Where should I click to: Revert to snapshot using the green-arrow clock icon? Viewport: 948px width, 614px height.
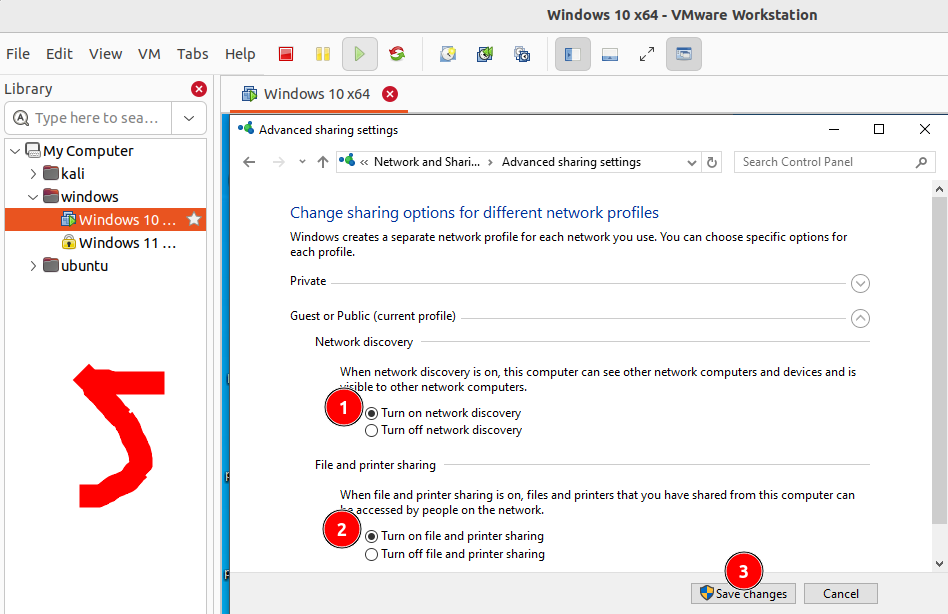(x=485, y=54)
